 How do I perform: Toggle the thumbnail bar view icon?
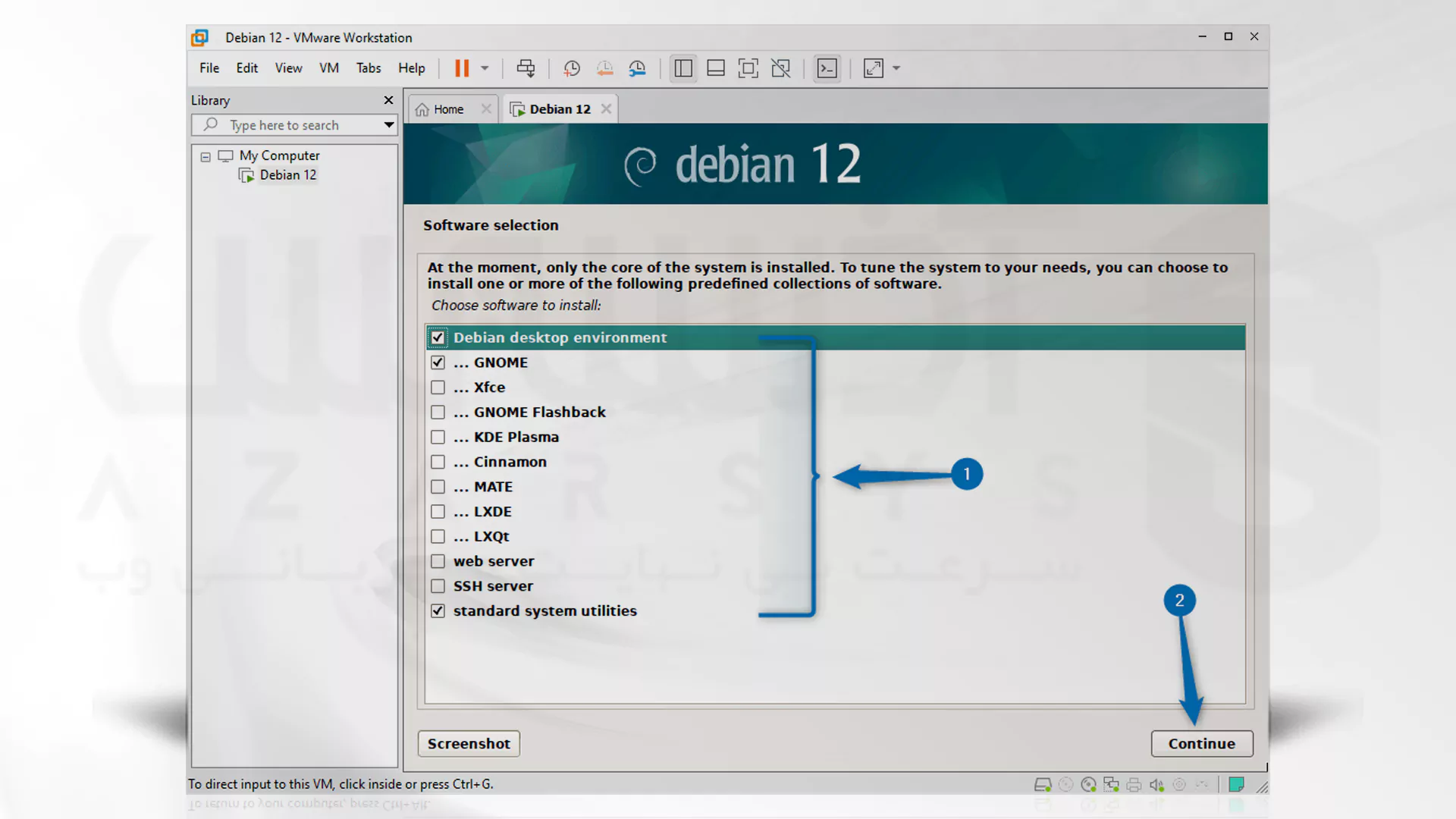point(716,68)
